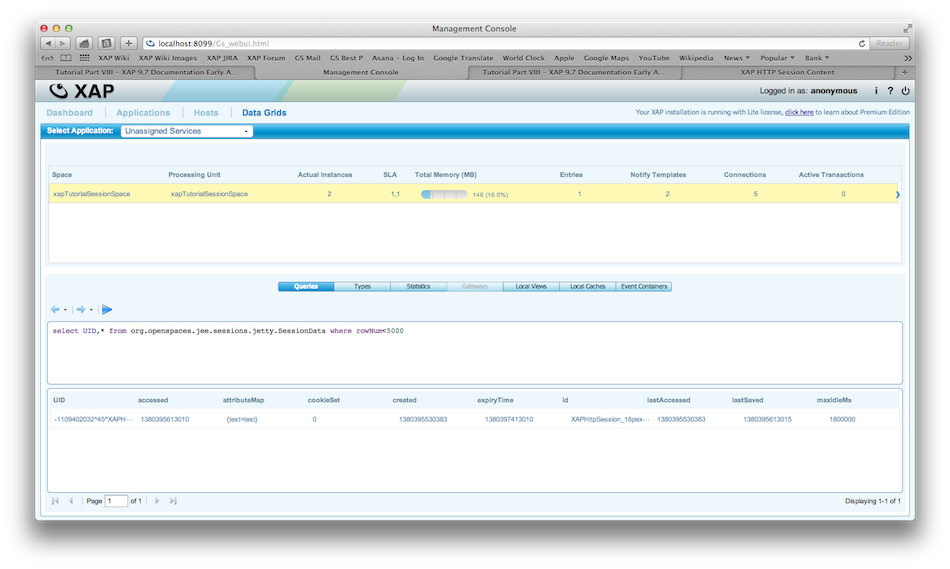Open Select Application dropdown
This screenshot has height=569, width=950.
pyautogui.click(x=187, y=131)
